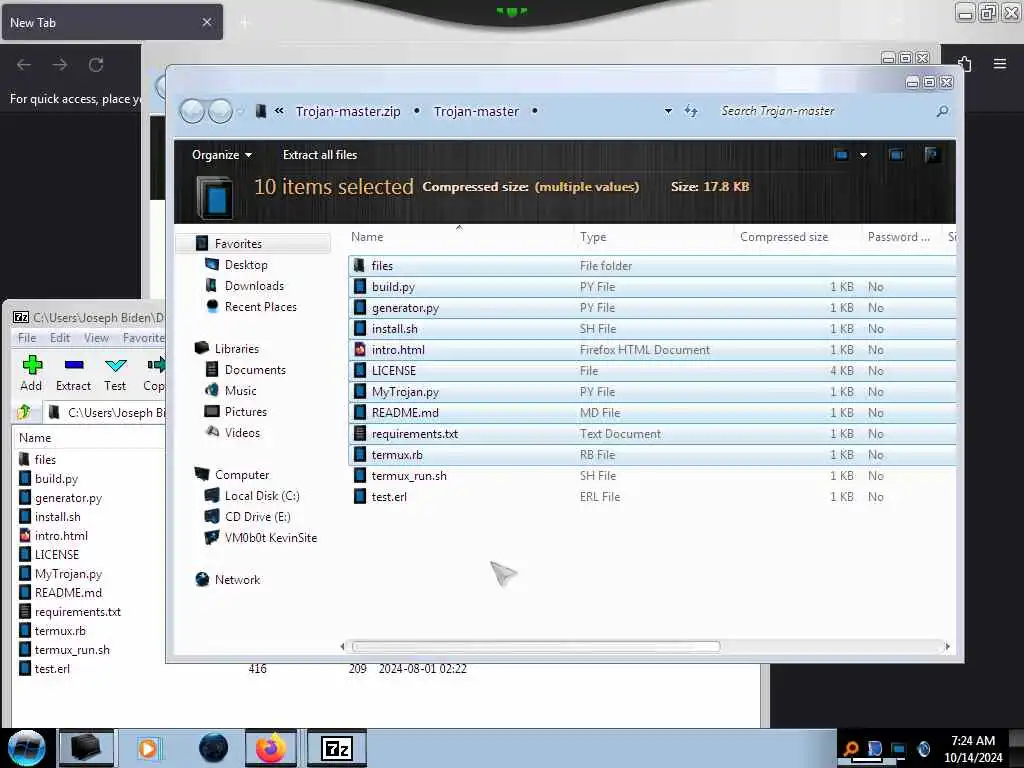The height and width of the screenshot is (768, 1024).
Task: Open File menu in 7-Zip
Action: coord(27,338)
